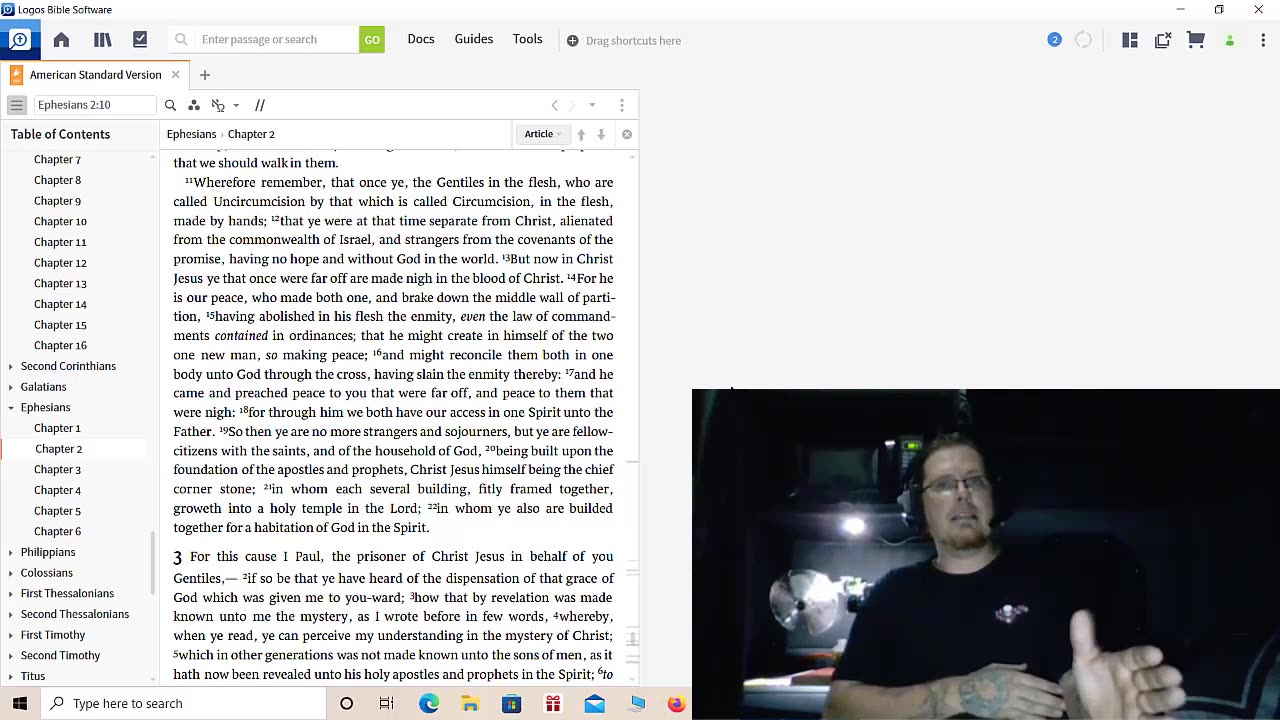This screenshot has width=1280, height=720.
Task: Select Chapter 10 in the contents
Action: (60, 221)
